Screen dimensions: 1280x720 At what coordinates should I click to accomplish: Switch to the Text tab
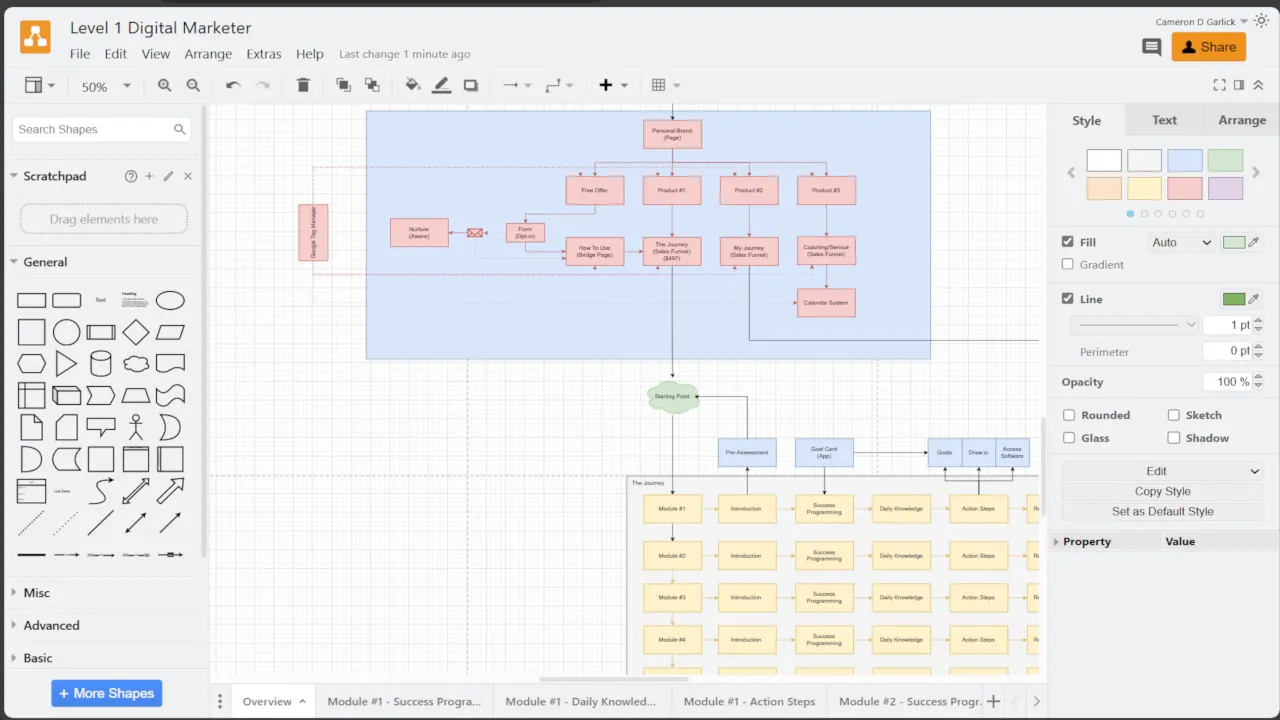[1164, 120]
